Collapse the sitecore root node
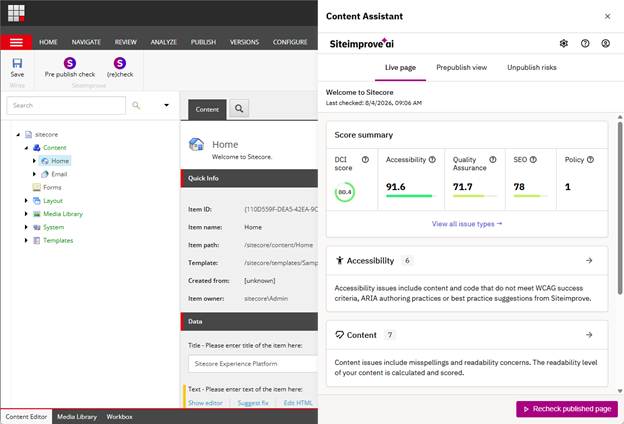Image resolution: width=624 pixels, height=424 pixels. pyautogui.click(x=18, y=135)
